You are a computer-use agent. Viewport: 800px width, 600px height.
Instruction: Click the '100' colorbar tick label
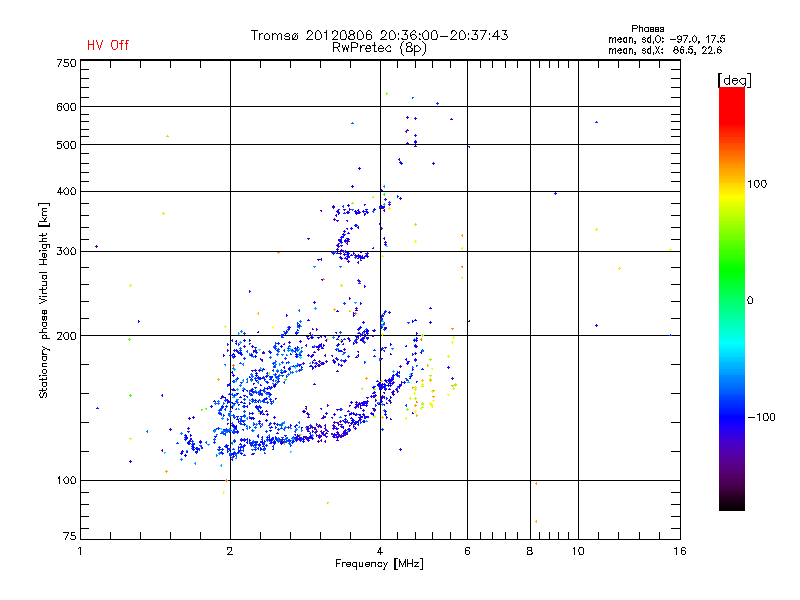(757, 184)
